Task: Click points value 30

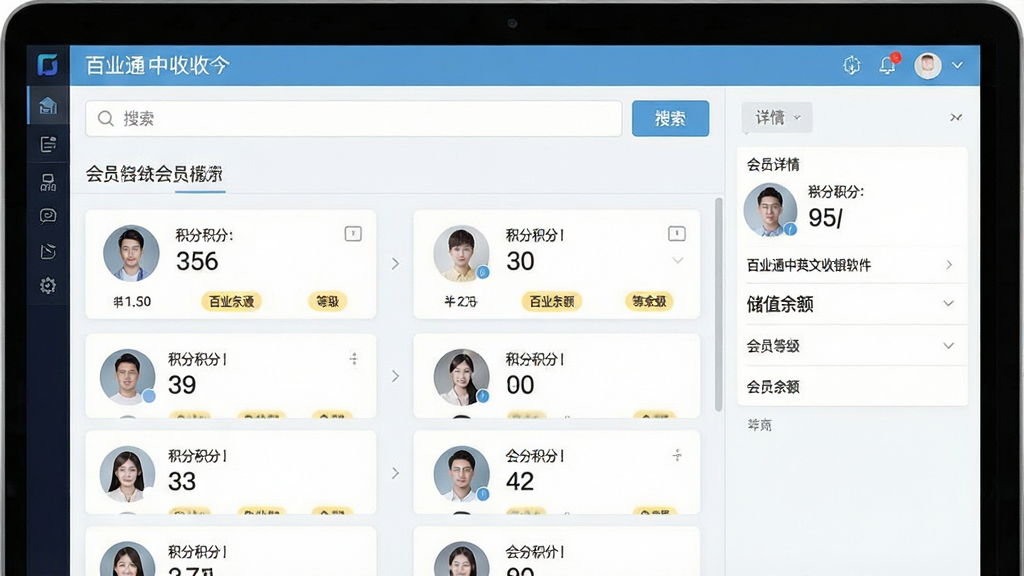Action: click(x=520, y=261)
